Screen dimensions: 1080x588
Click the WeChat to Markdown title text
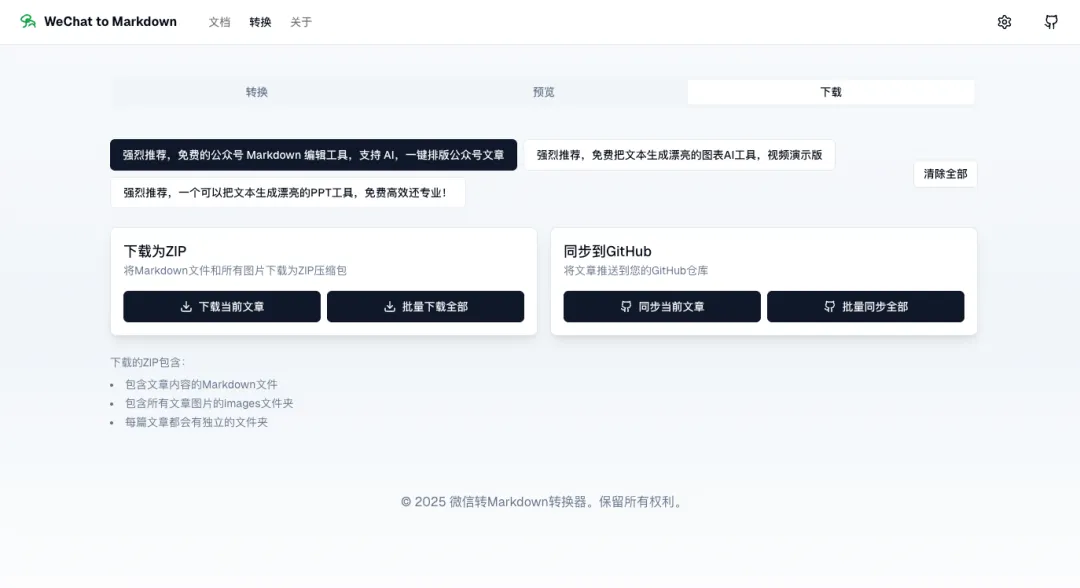(x=110, y=22)
